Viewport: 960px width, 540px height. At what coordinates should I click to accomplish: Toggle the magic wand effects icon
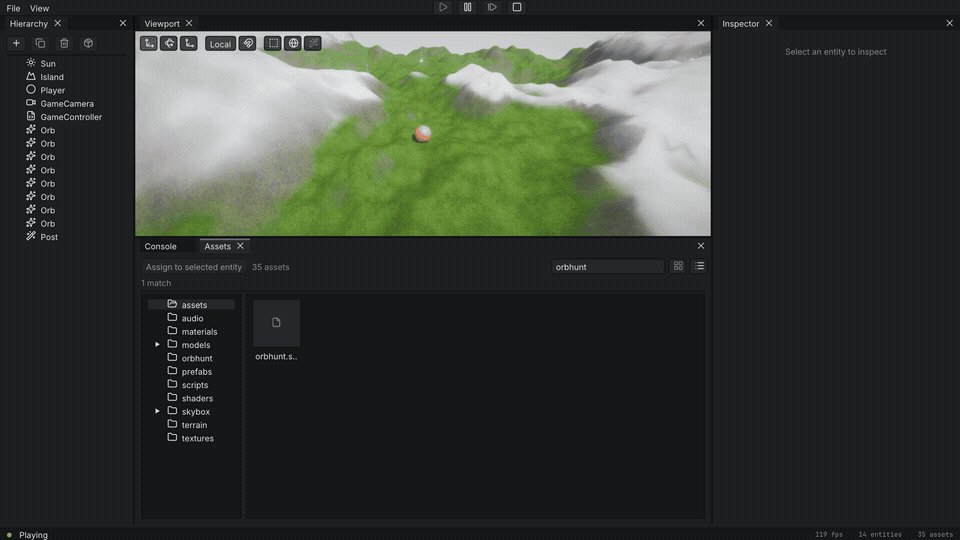coord(313,43)
